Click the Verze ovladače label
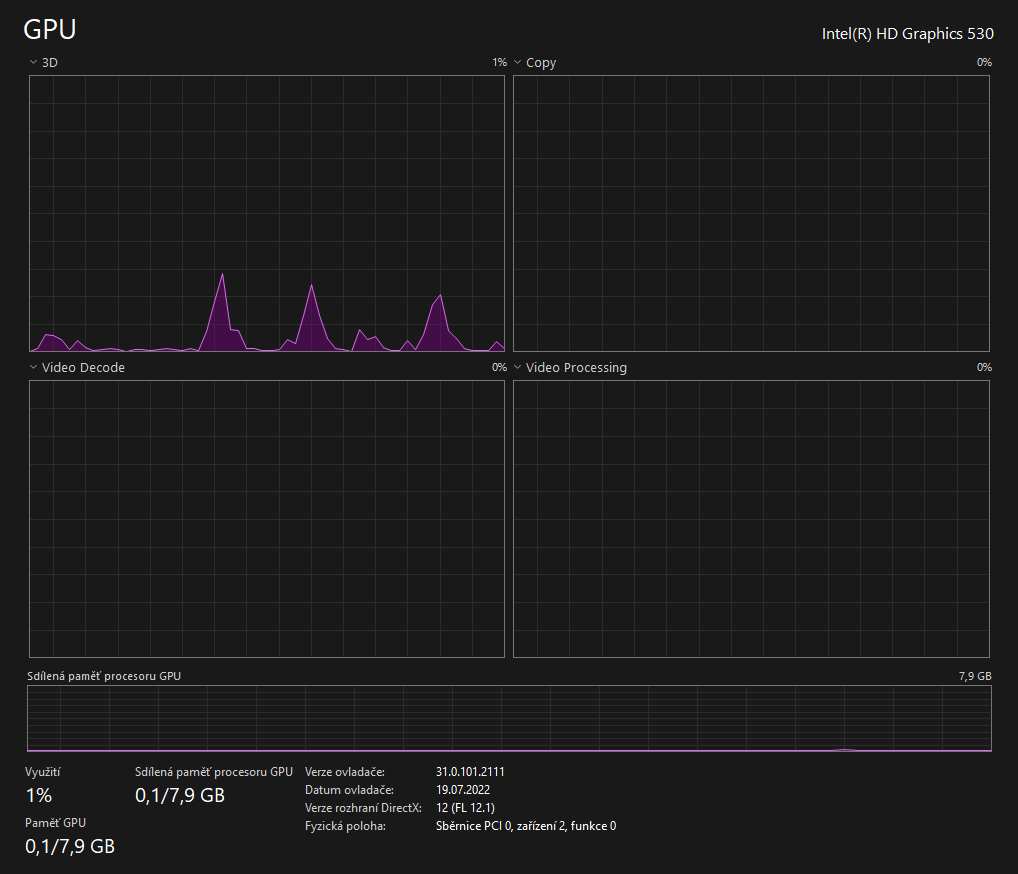 click(x=344, y=772)
